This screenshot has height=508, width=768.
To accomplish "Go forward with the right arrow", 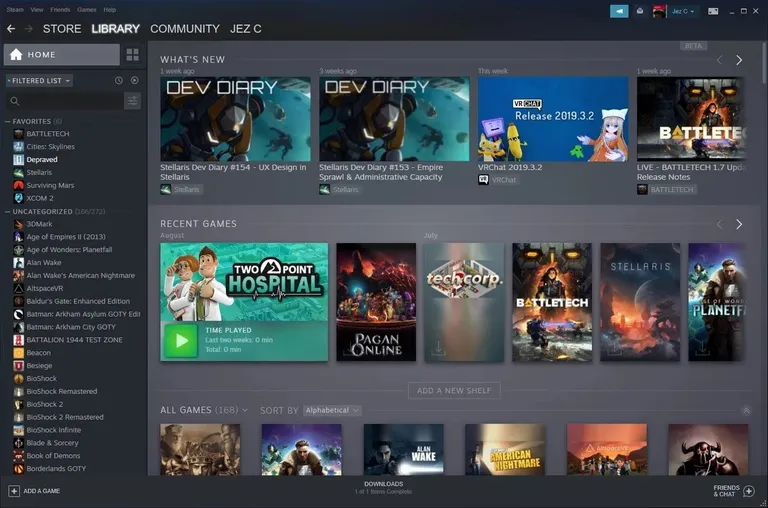I will 29,29.
